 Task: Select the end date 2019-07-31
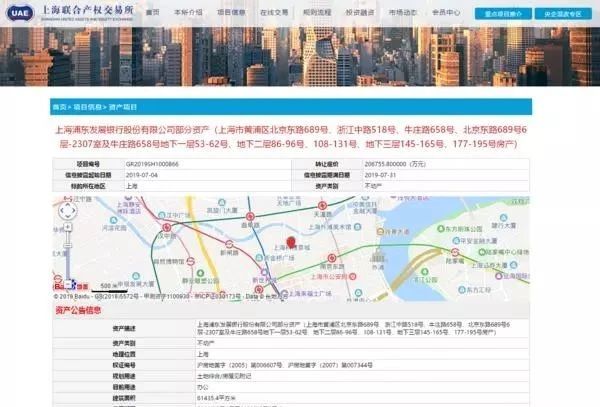(380, 175)
